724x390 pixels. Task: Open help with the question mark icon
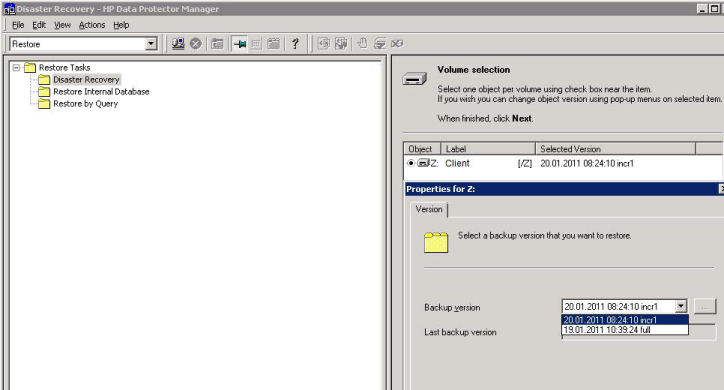tap(296, 44)
